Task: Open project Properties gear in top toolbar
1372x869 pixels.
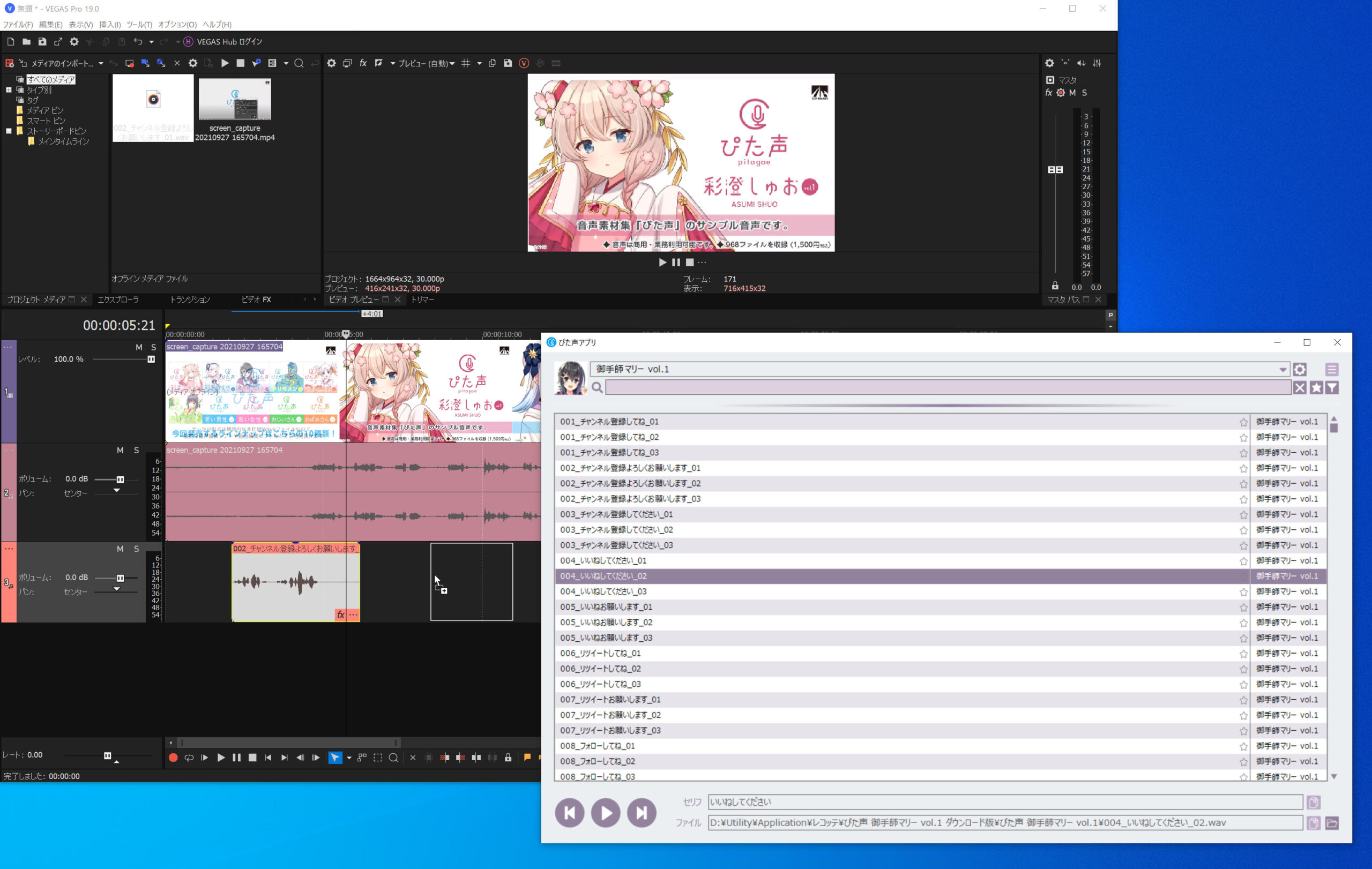Action: pos(74,42)
